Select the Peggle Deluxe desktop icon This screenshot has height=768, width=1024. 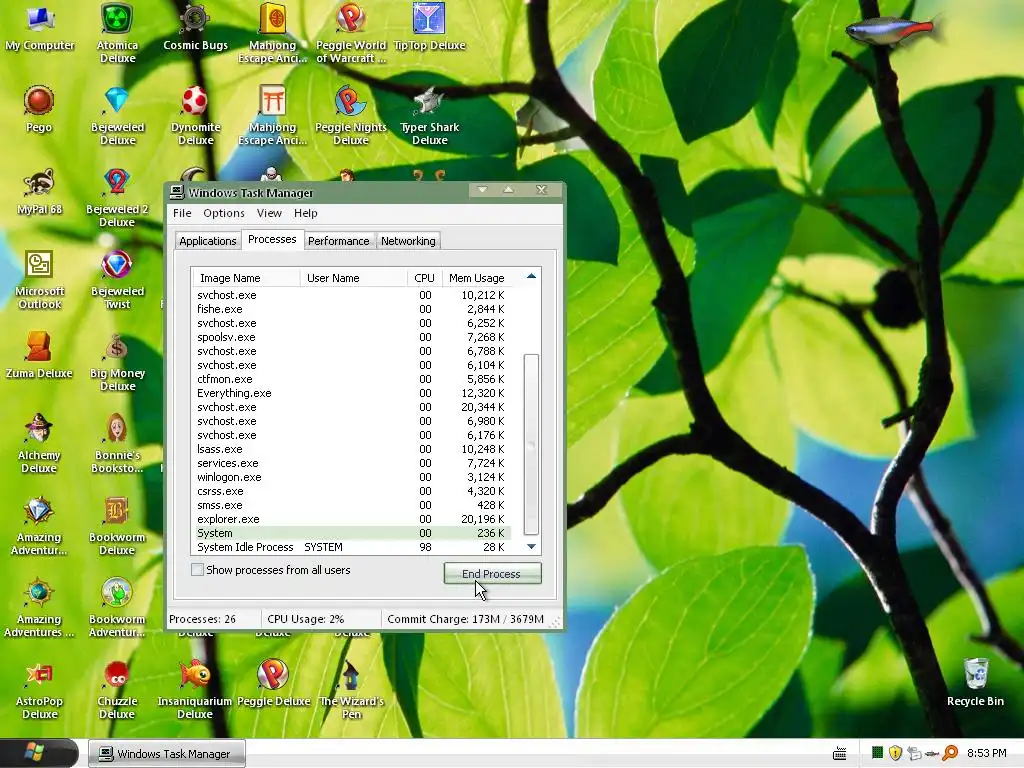click(x=273, y=683)
